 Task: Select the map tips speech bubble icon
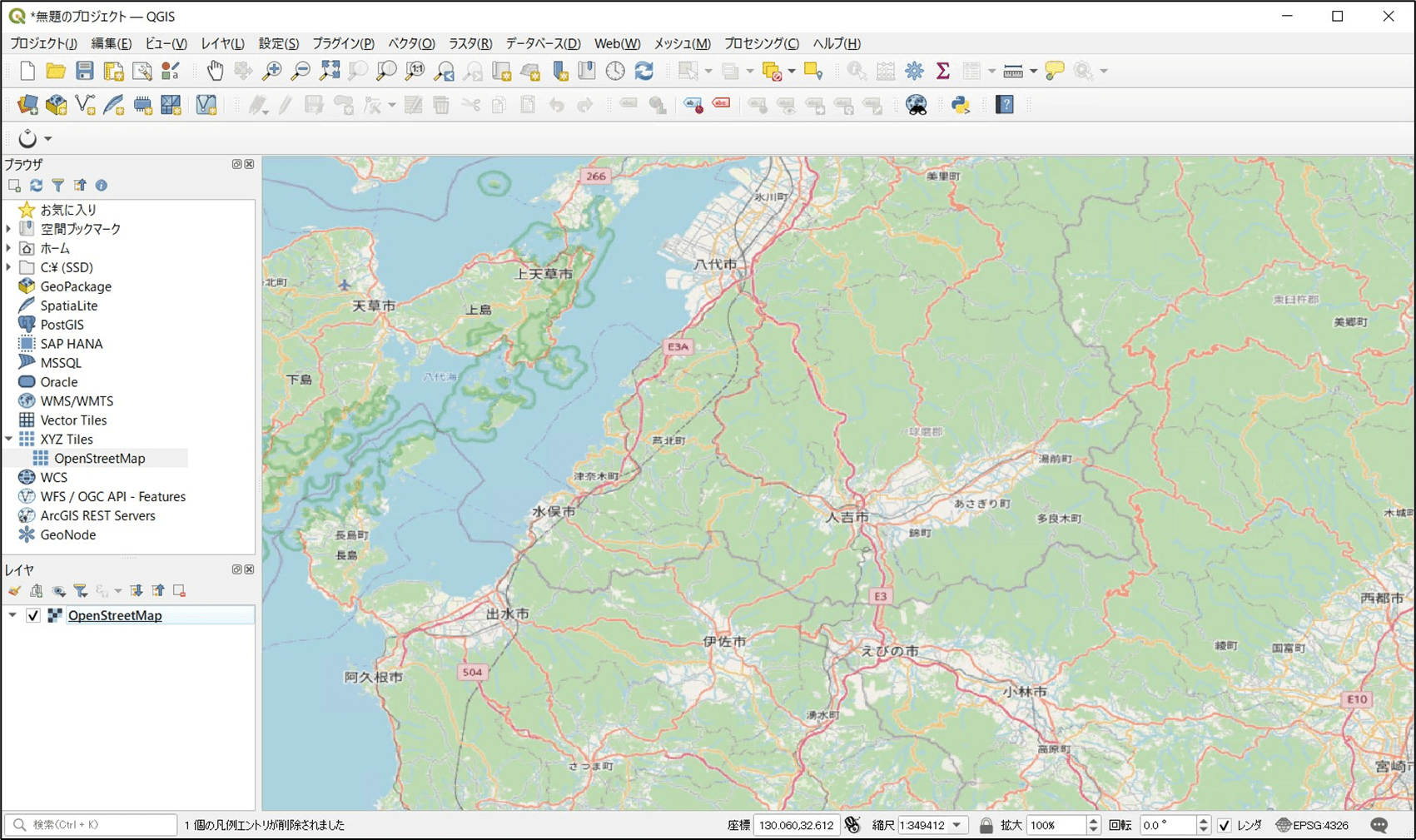point(1054,71)
